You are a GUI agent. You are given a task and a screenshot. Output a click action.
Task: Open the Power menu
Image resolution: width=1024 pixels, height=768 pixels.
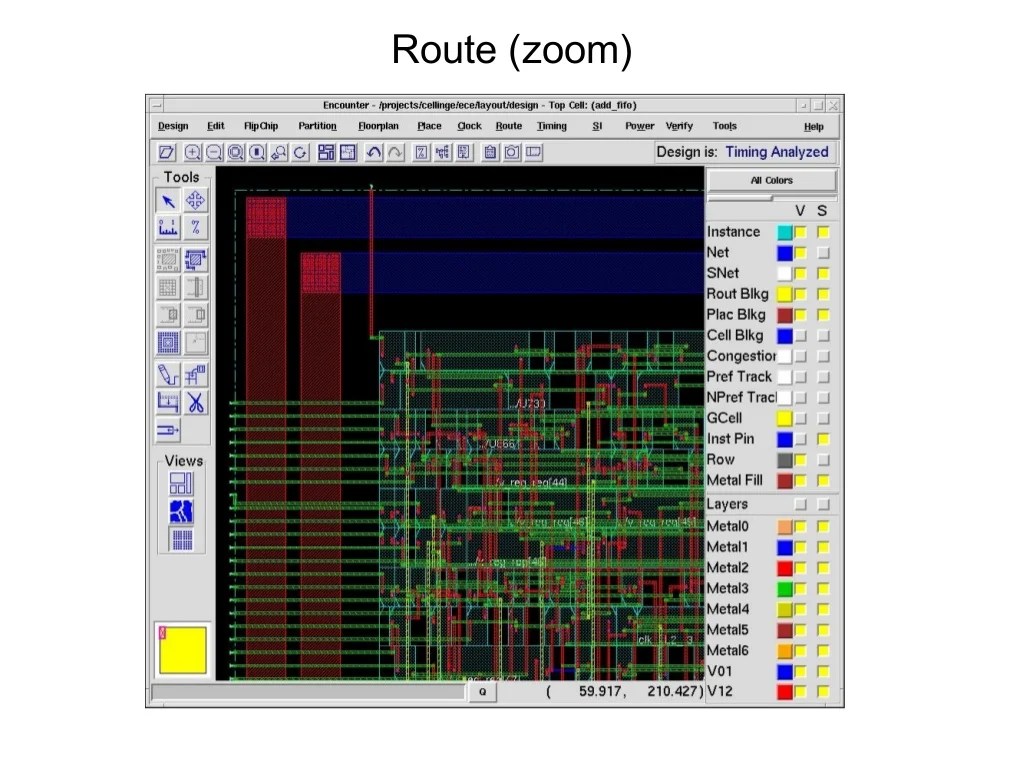pyautogui.click(x=639, y=126)
